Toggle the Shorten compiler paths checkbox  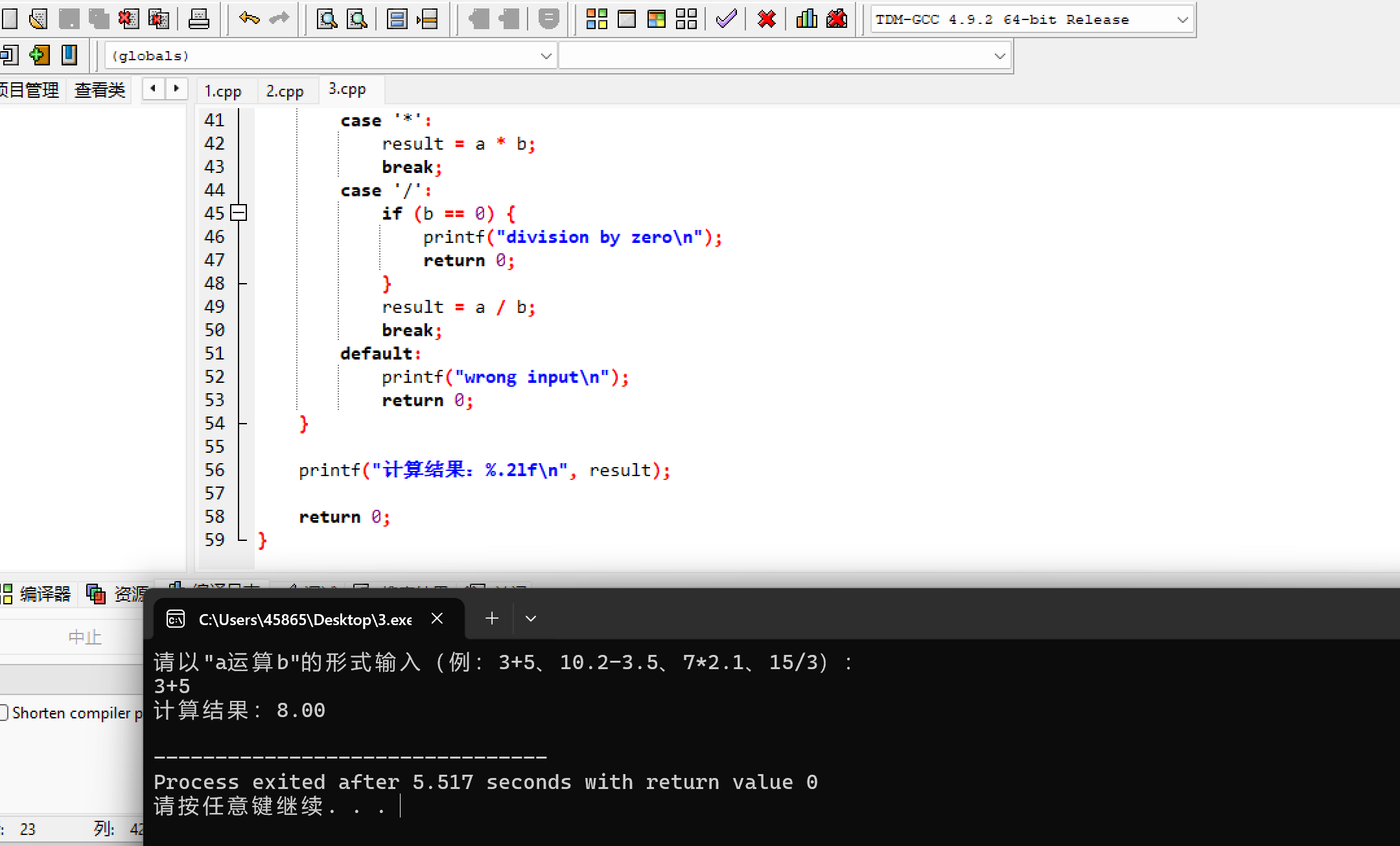coord(4,713)
